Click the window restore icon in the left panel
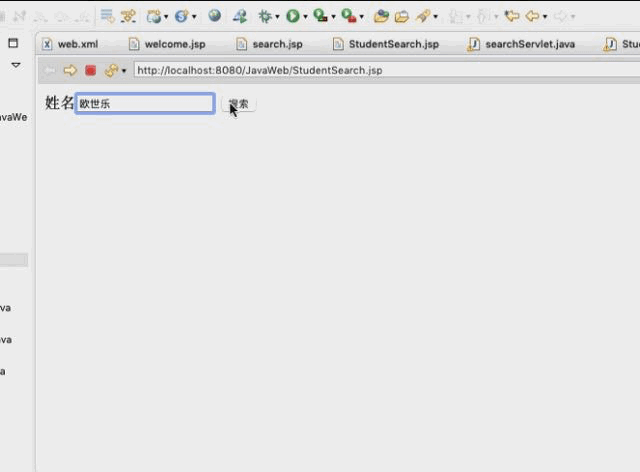 click(x=13, y=43)
